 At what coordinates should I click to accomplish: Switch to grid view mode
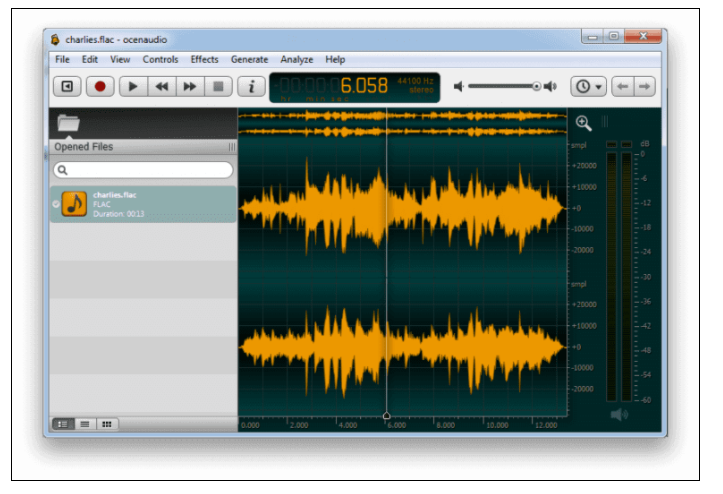(107, 424)
